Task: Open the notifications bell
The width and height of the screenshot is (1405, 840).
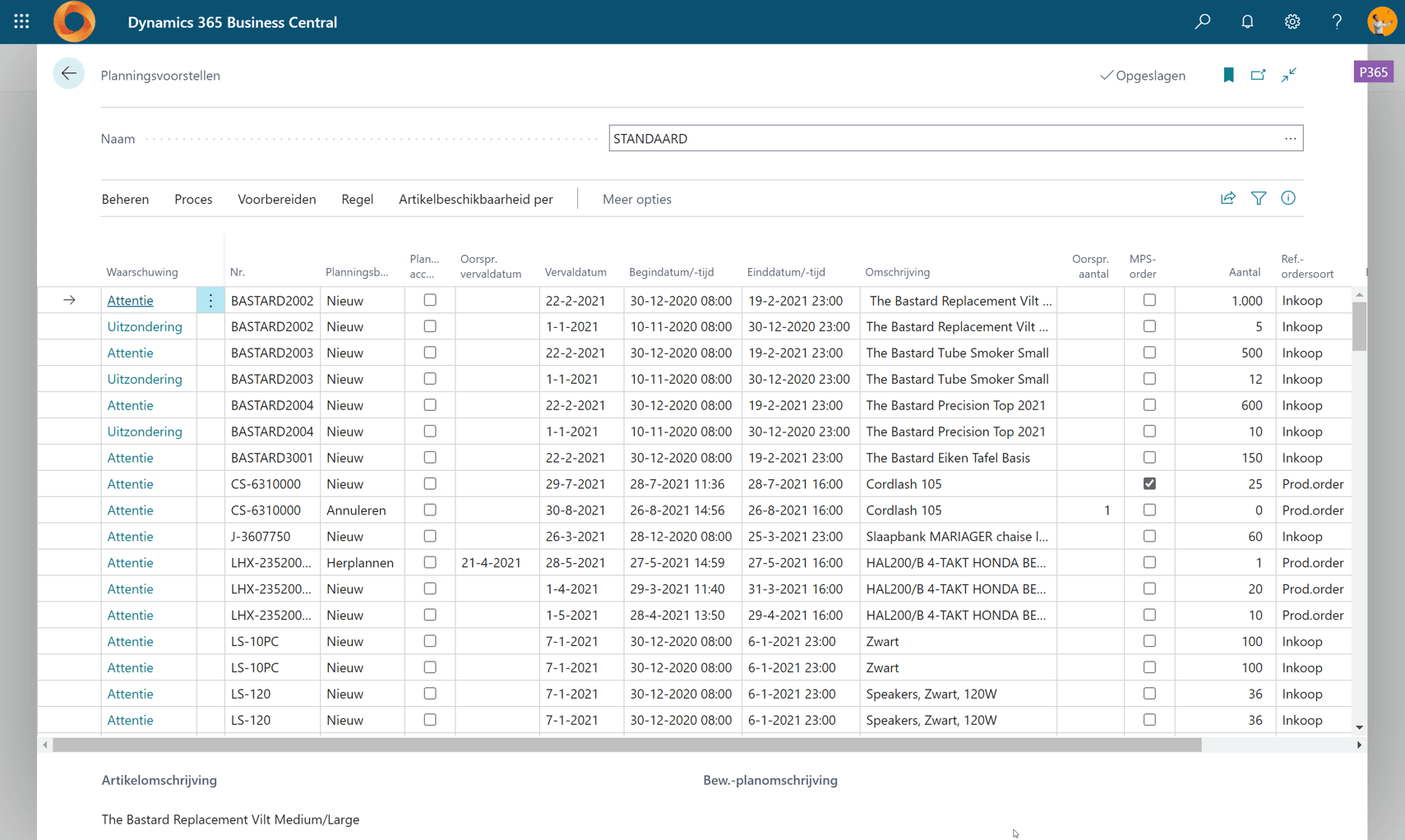Action: (1247, 22)
